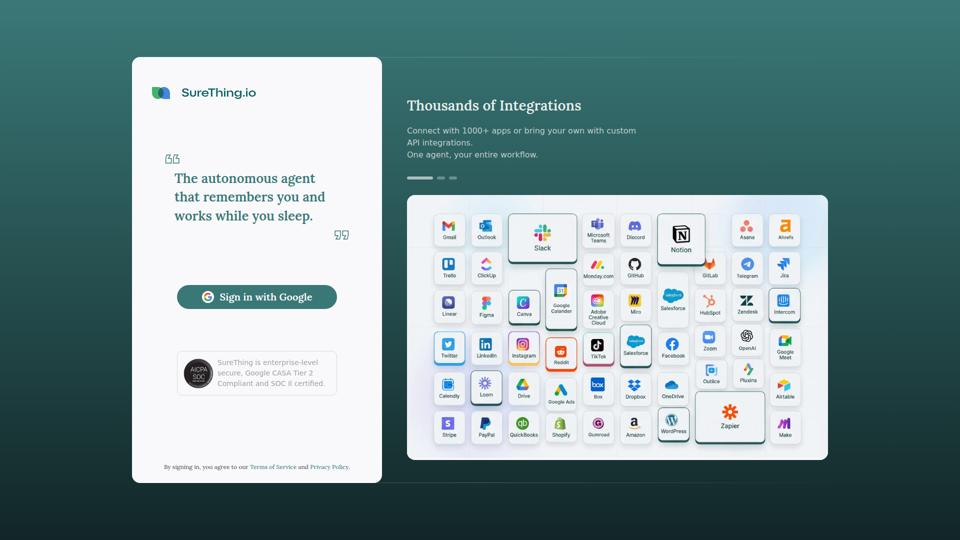Select the Trello icon tile
The image size is (960, 540).
(x=449, y=268)
